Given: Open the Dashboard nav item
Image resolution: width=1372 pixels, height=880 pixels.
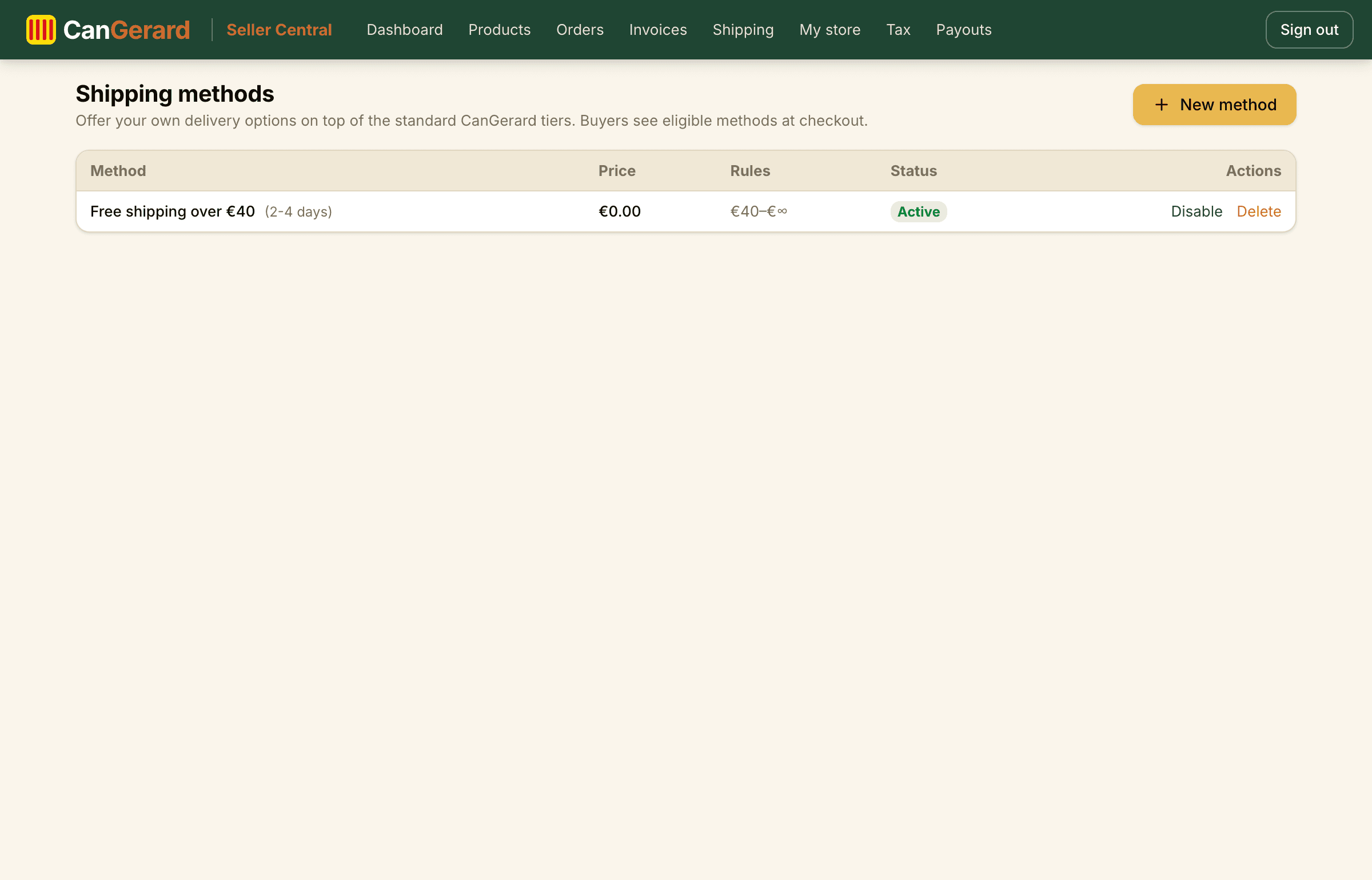Looking at the screenshot, I should click(405, 30).
